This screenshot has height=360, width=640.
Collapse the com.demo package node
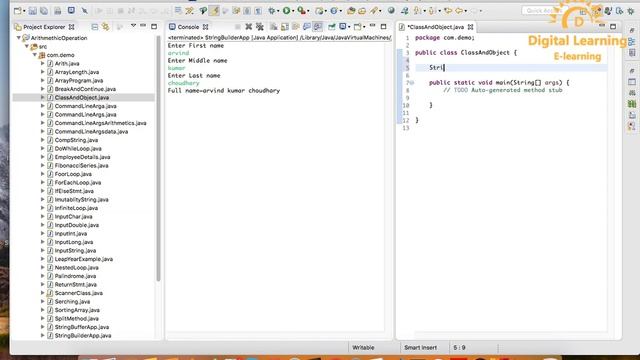click(35, 55)
